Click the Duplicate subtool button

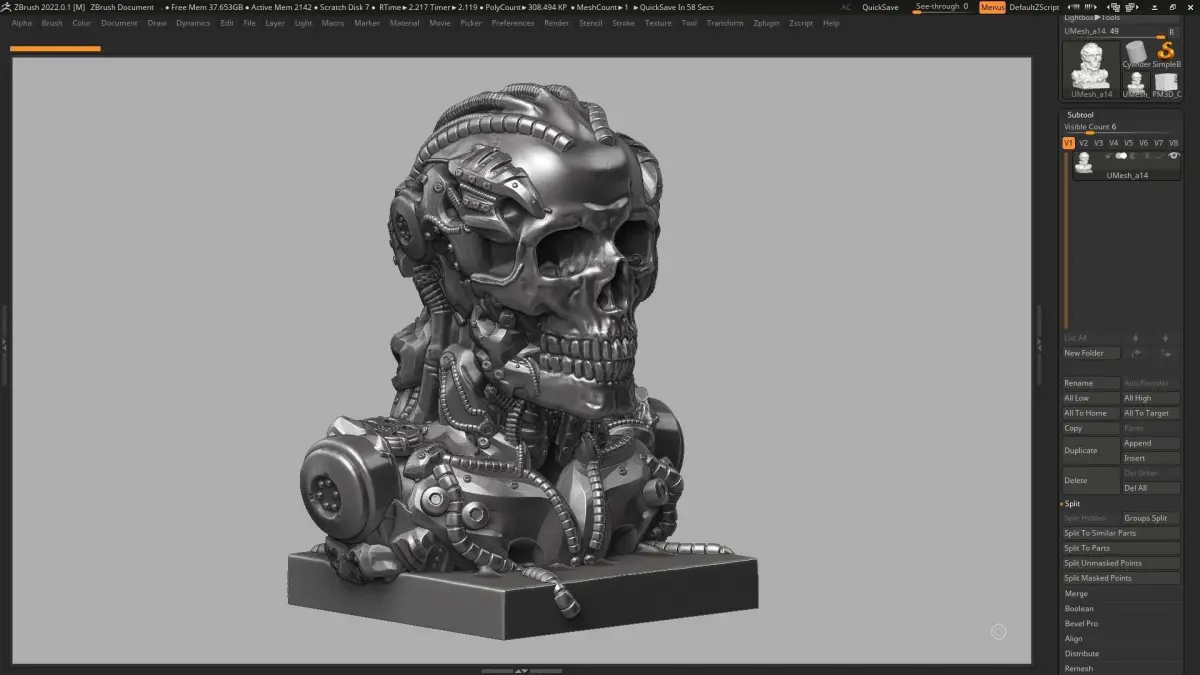tap(1091, 450)
